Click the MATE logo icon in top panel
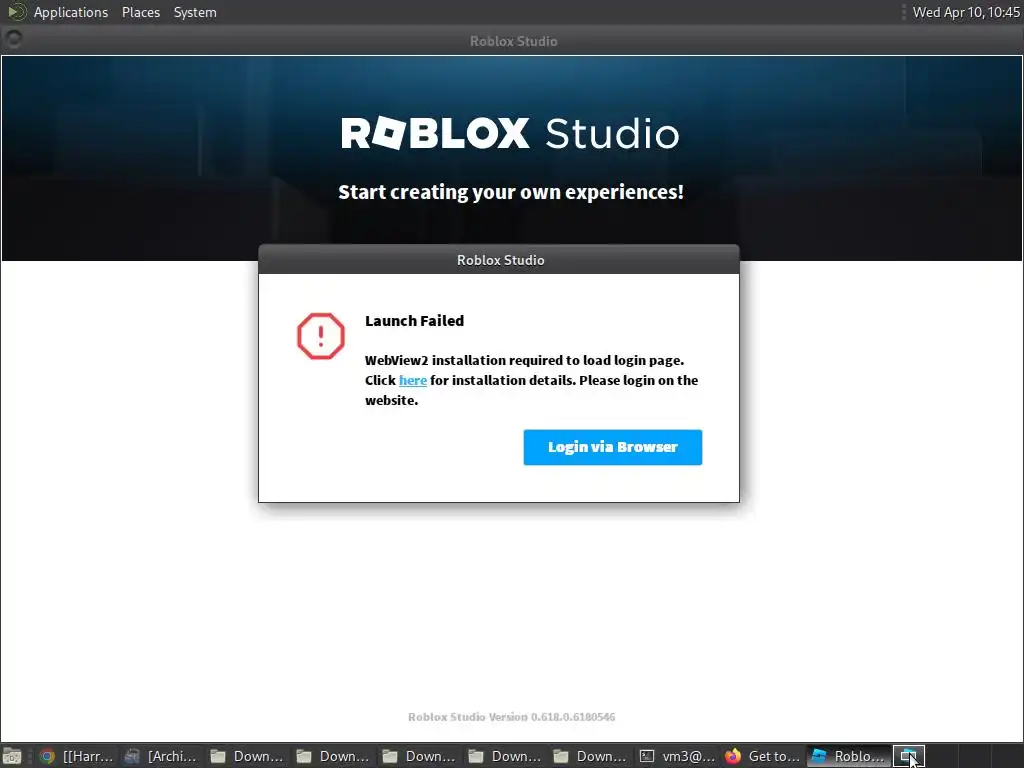This screenshot has width=1024, height=768. tap(16, 12)
